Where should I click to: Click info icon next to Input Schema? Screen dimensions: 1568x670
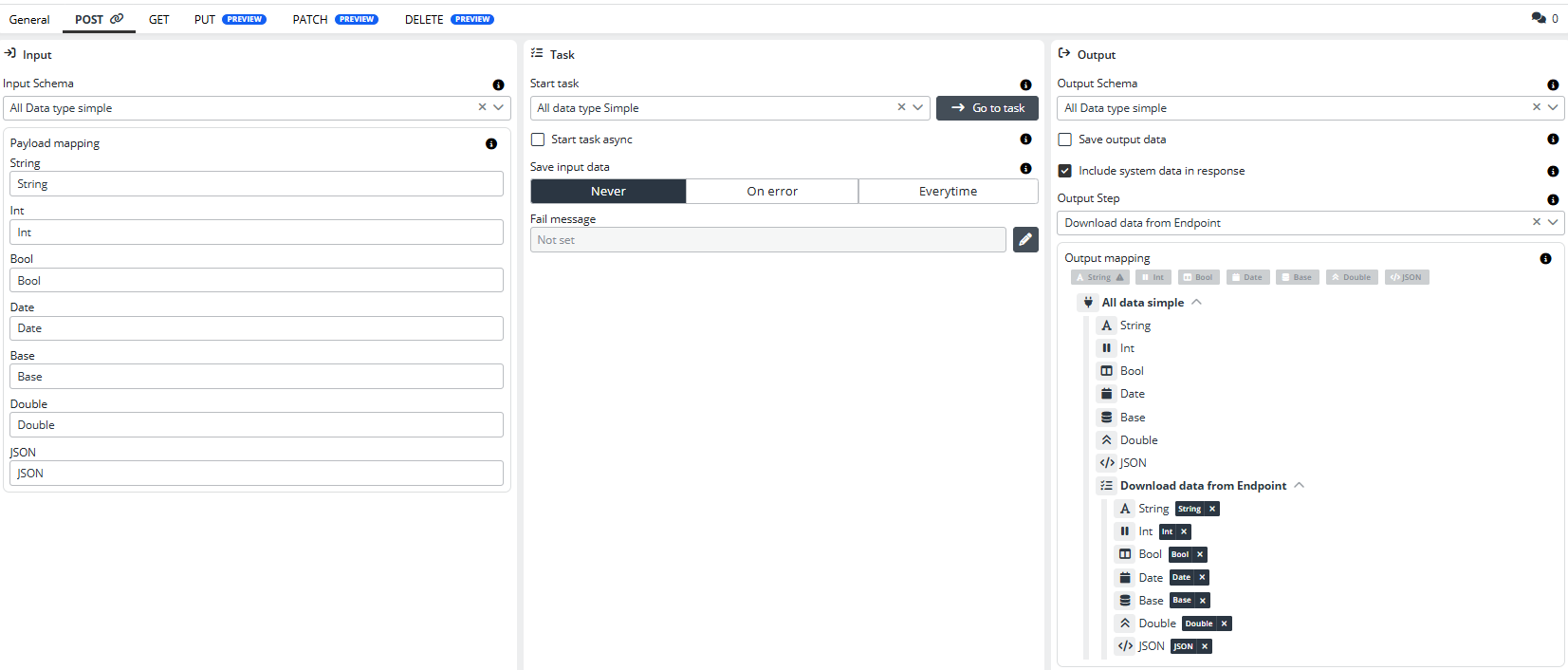pyautogui.click(x=498, y=84)
